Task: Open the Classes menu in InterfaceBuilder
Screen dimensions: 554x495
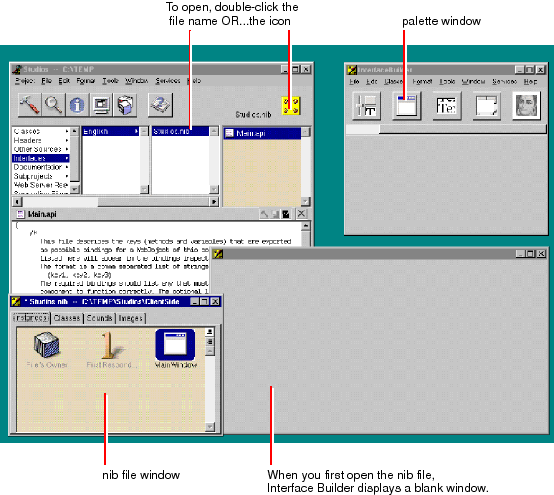Action: point(393,82)
